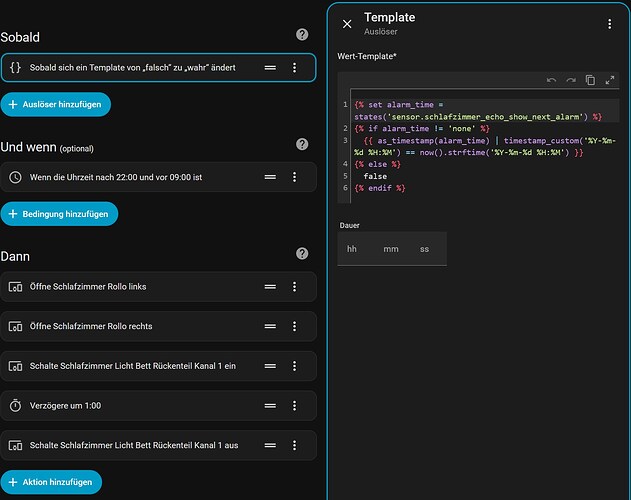Click the device icon of Rollo rechts action
631x500 pixels.
coord(15,326)
